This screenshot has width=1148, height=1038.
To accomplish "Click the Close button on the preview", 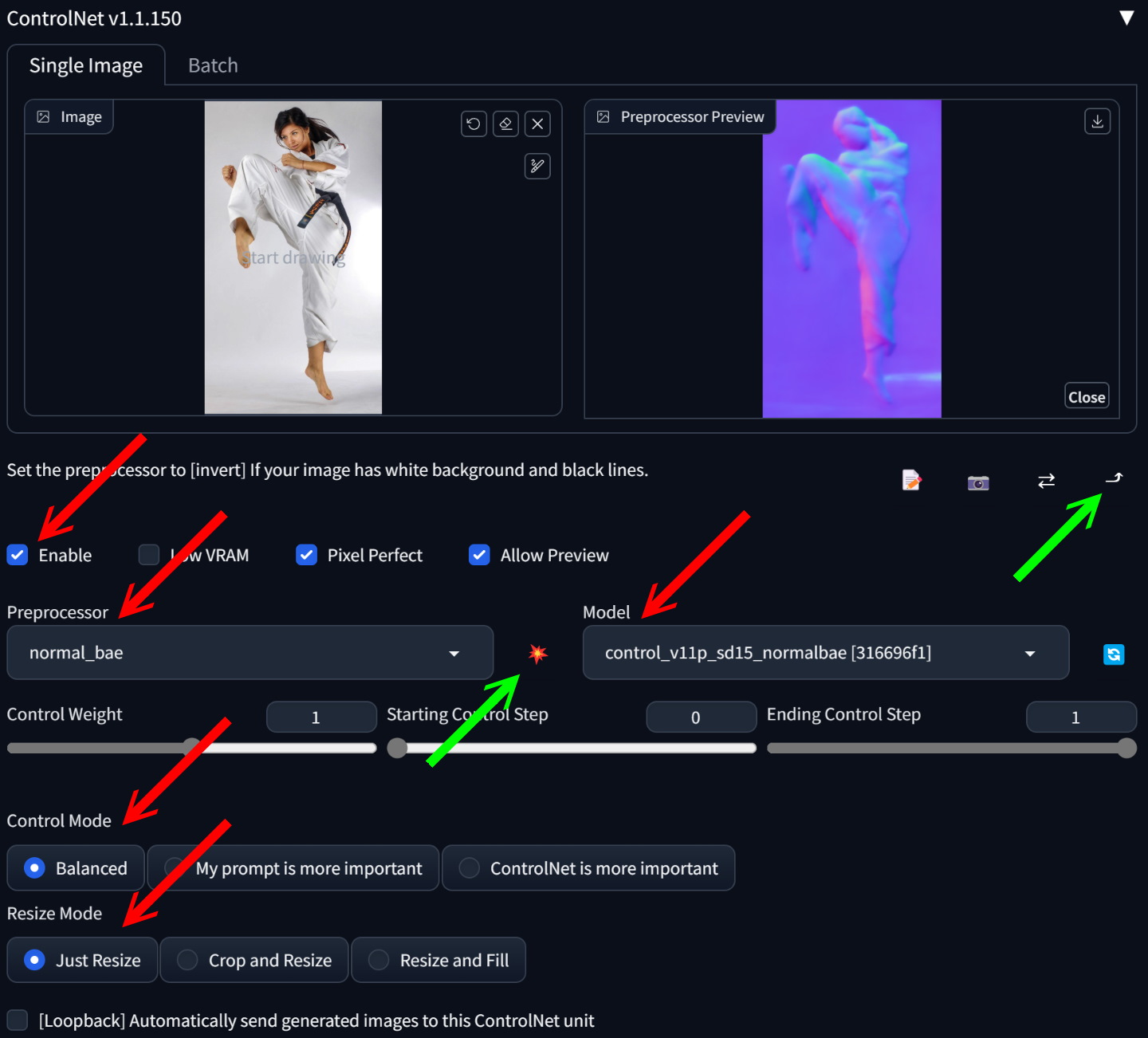I will [x=1086, y=396].
